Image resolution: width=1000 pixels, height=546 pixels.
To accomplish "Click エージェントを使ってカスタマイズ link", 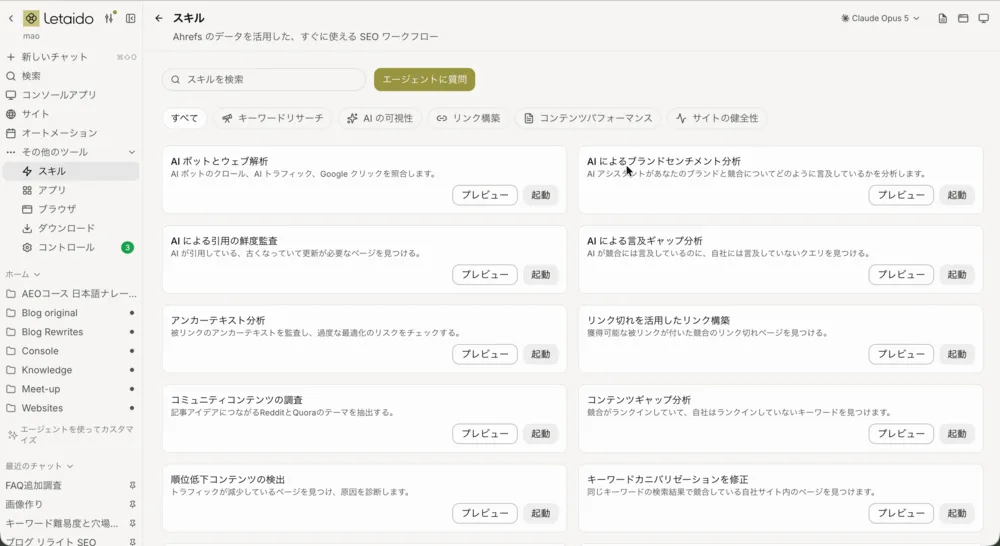I will coord(71,434).
